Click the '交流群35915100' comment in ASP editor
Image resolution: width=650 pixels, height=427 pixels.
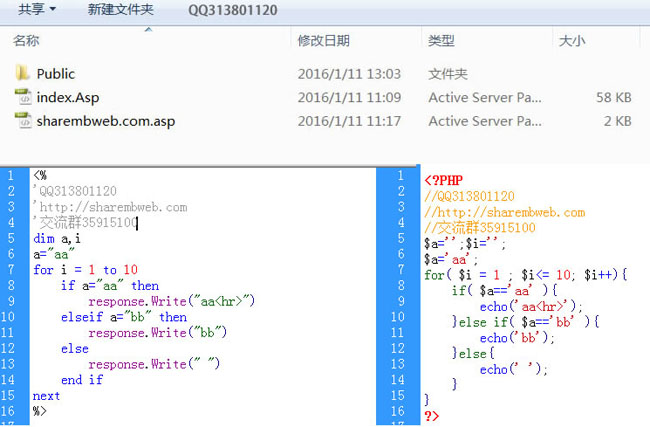click(x=85, y=223)
